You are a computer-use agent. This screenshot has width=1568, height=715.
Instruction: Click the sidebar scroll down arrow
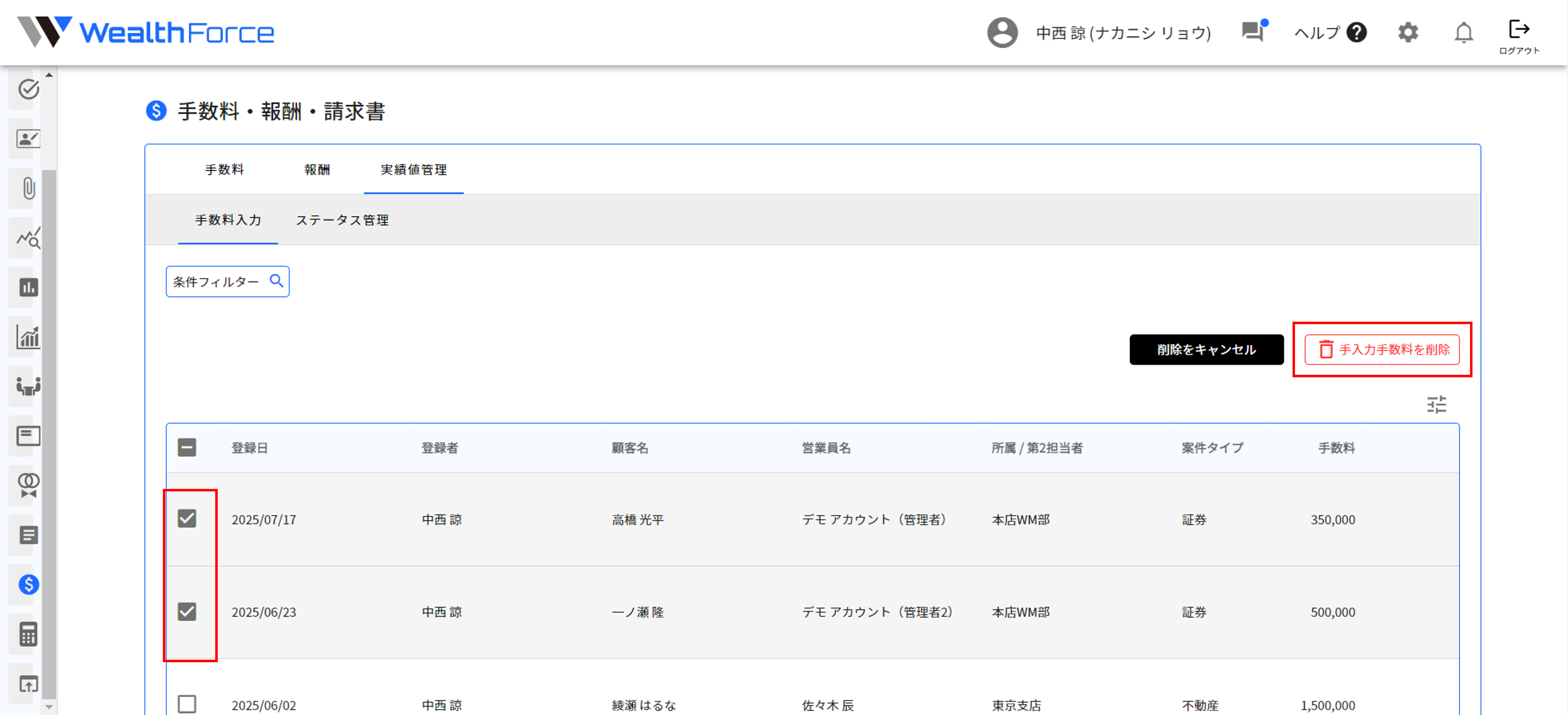pos(49,707)
